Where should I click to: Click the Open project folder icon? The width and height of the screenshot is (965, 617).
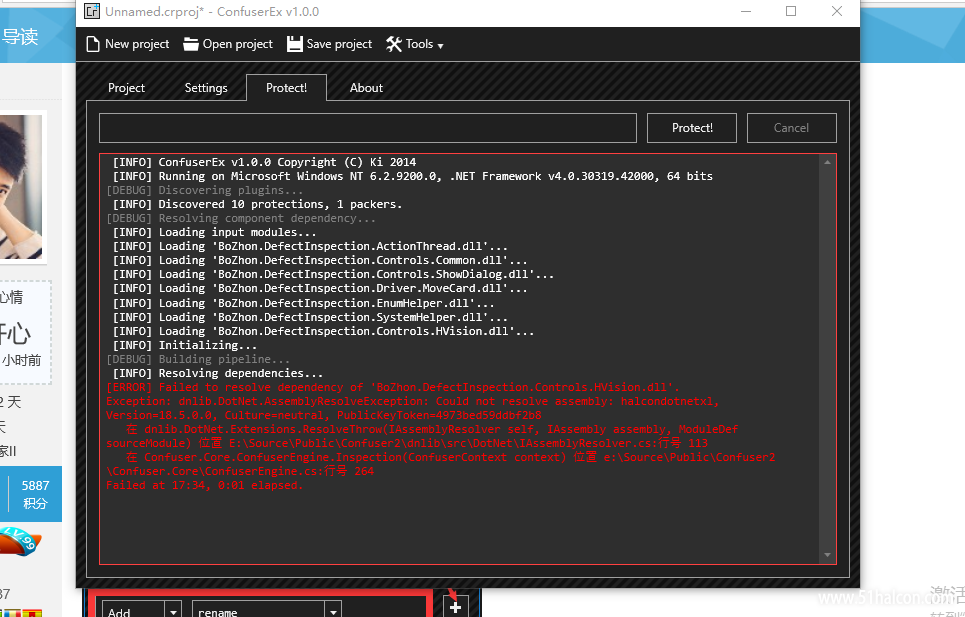click(x=191, y=44)
